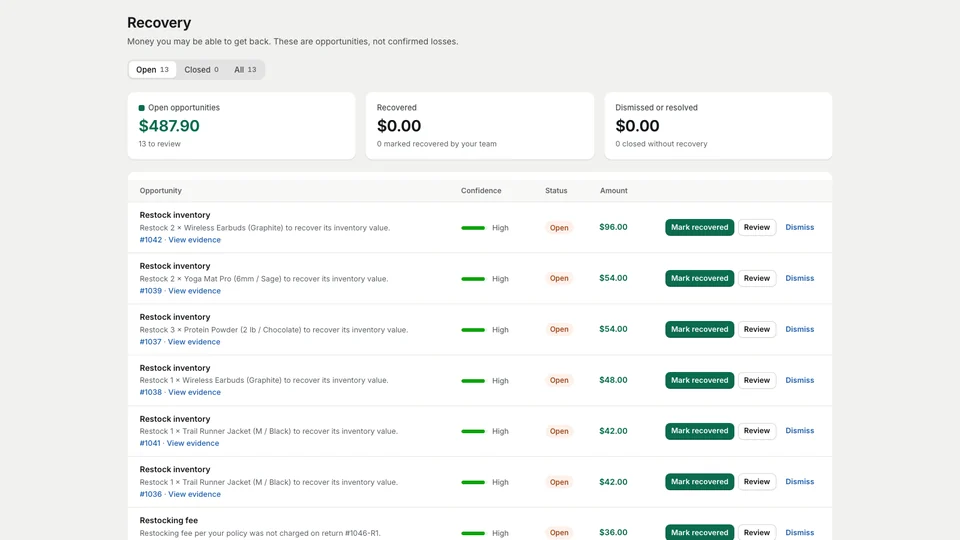Review the #1038 restock opportunity
This screenshot has height=540, width=960.
coord(757,380)
